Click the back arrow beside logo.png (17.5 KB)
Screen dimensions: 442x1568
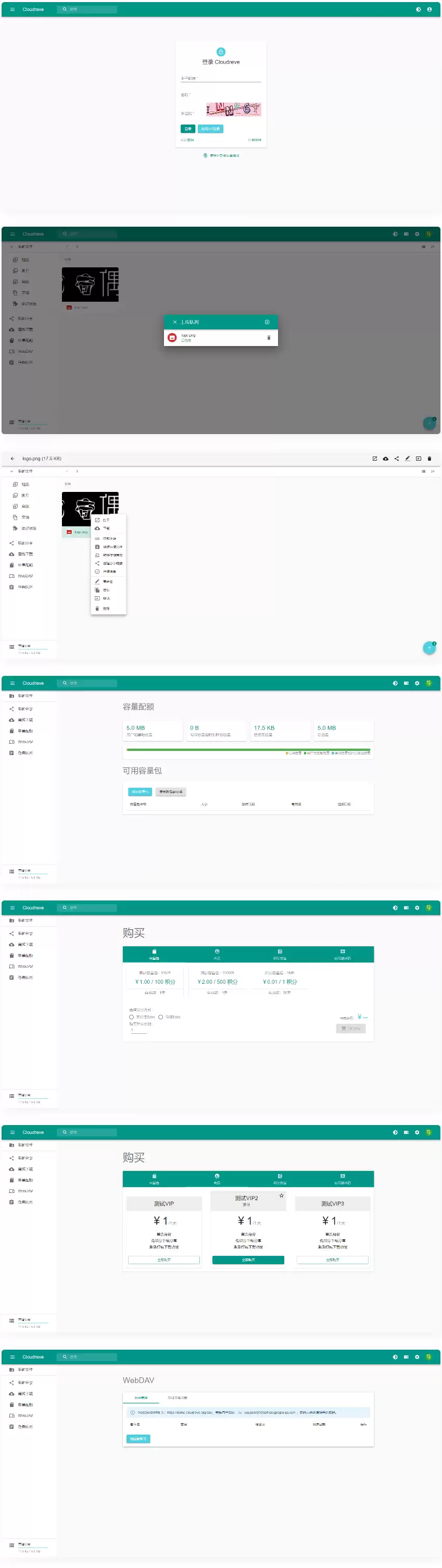pos(12,459)
